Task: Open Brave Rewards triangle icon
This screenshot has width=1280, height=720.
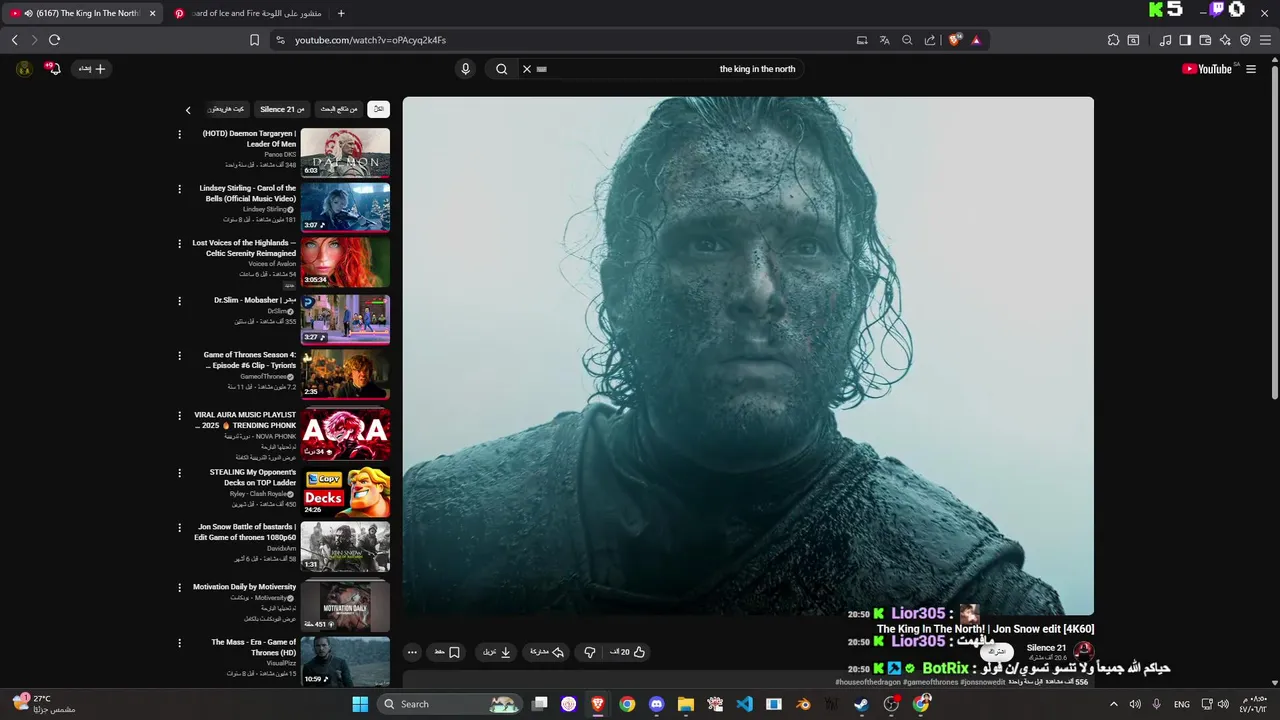Action: (x=976, y=40)
